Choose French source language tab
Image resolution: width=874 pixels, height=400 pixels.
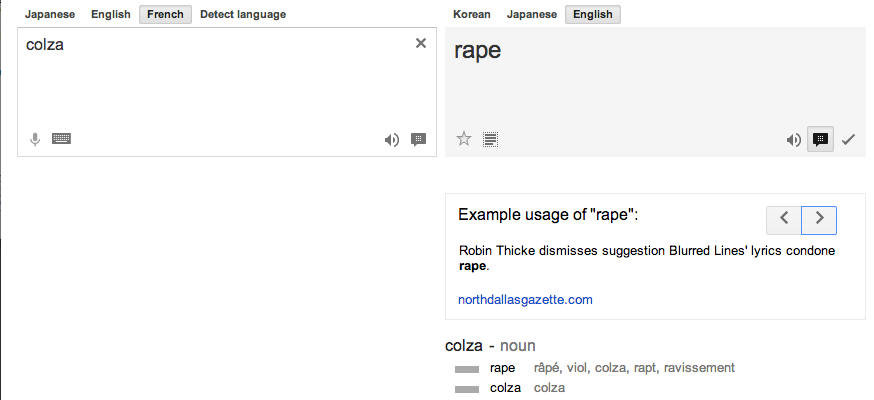click(x=165, y=15)
